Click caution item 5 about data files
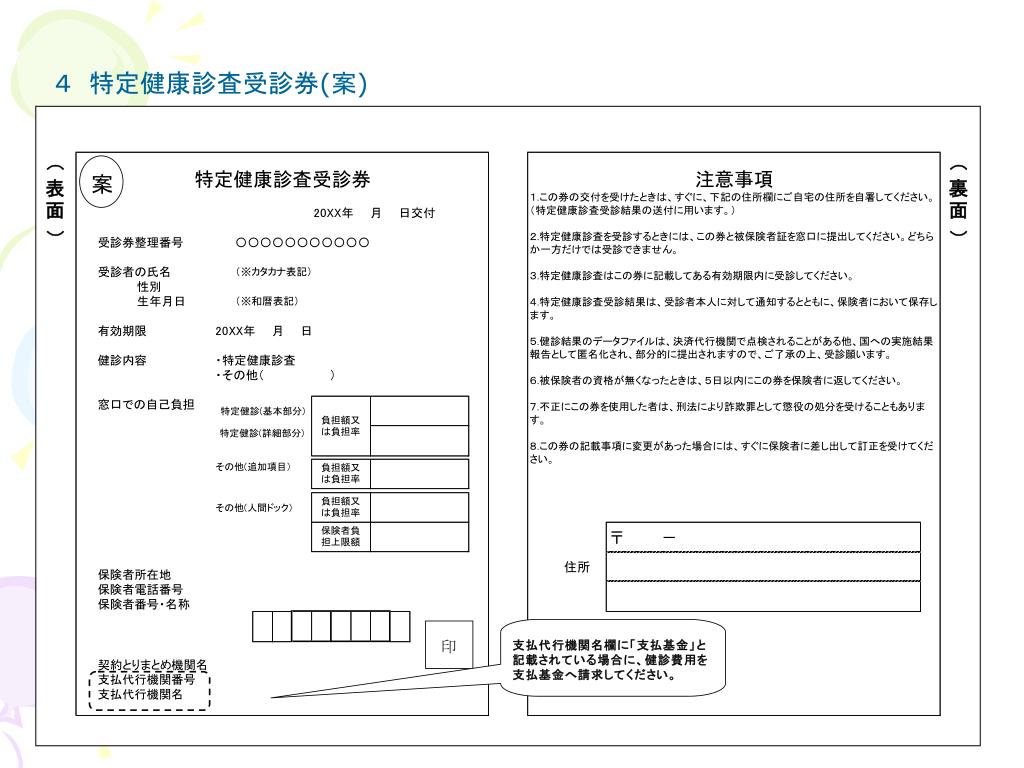This screenshot has width=1024, height=768. point(731,347)
